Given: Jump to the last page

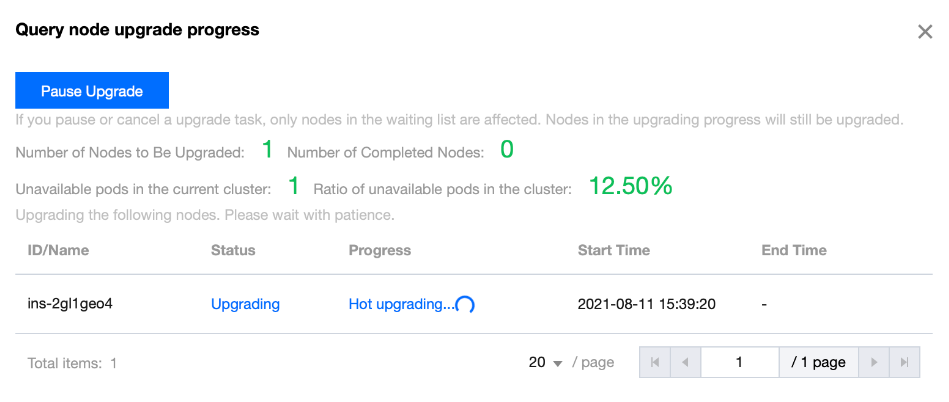Looking at the screenshot, I should (x=904, y=363).
